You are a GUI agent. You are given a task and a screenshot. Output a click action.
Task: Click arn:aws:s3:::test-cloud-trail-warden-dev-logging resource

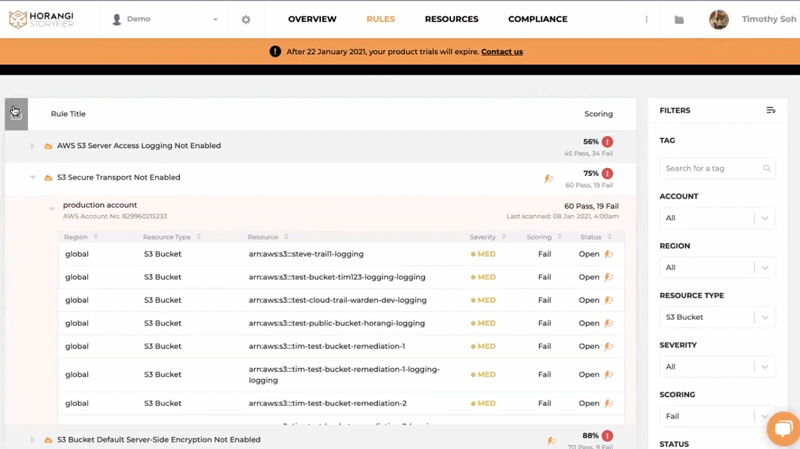pos(337,300)
